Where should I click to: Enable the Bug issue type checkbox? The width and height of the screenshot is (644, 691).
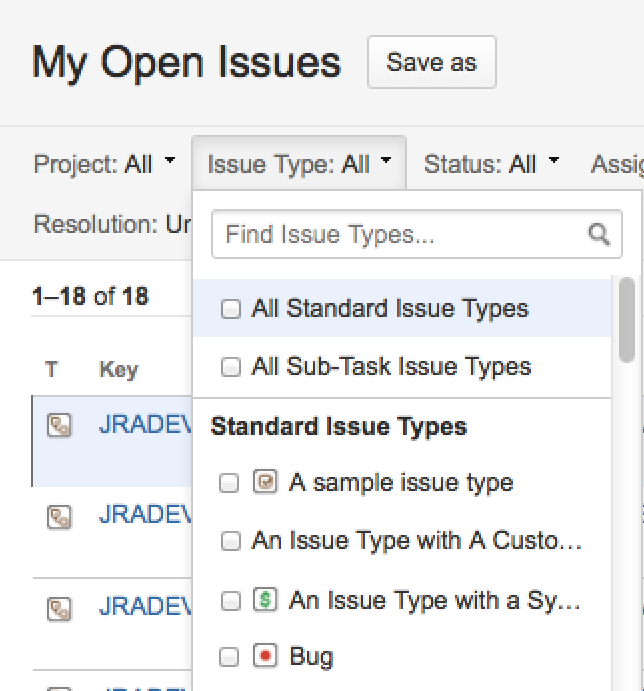click(x=229, y=657)
